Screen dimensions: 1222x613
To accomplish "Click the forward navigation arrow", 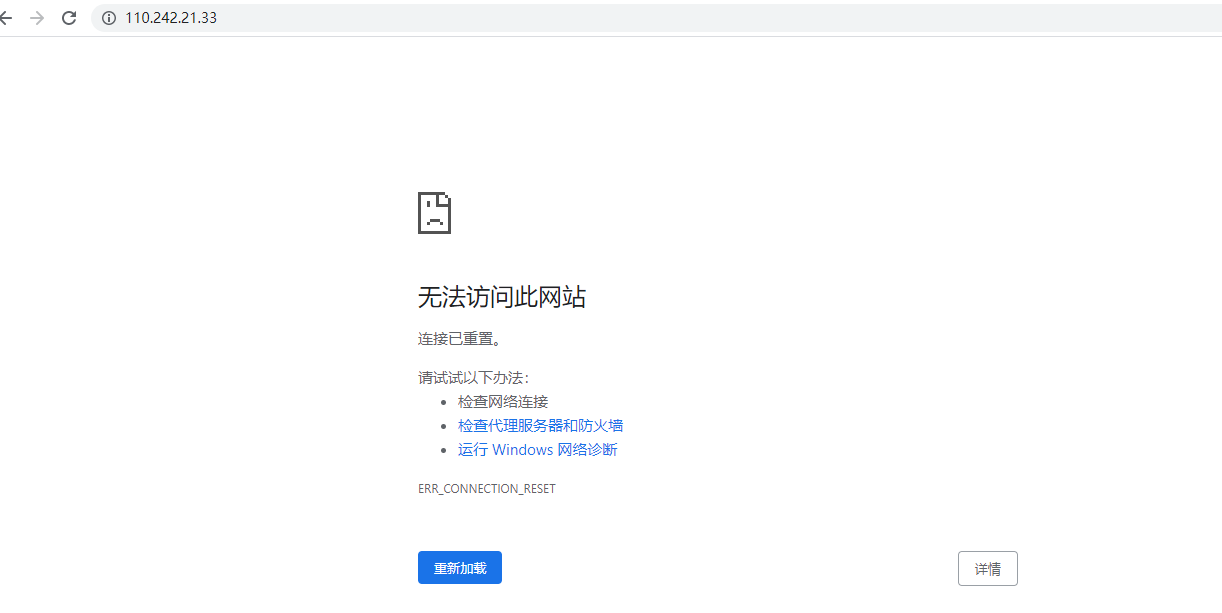I will (x=37, y=17).
